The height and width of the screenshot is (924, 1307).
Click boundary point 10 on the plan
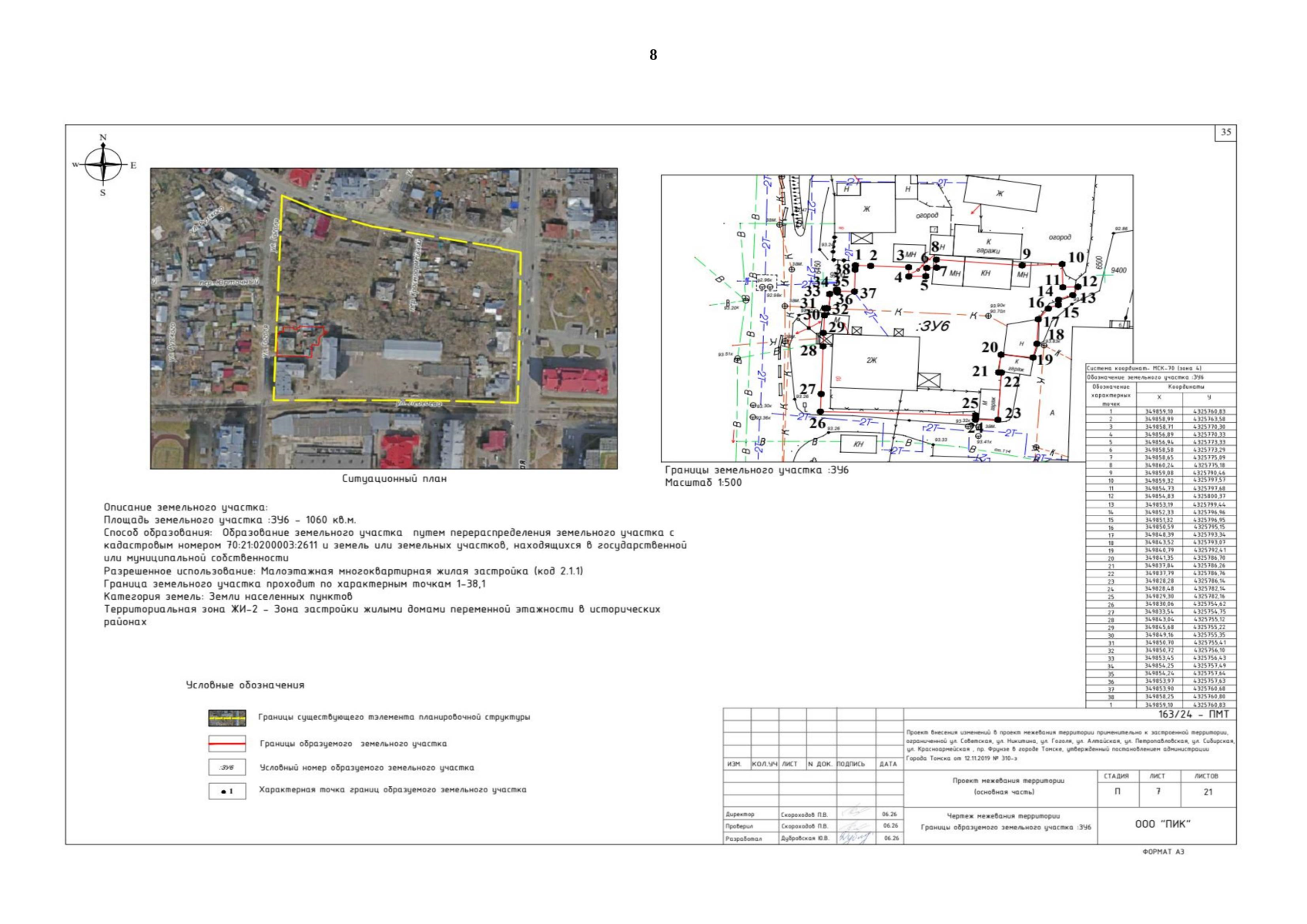[x=1063, y=264]
